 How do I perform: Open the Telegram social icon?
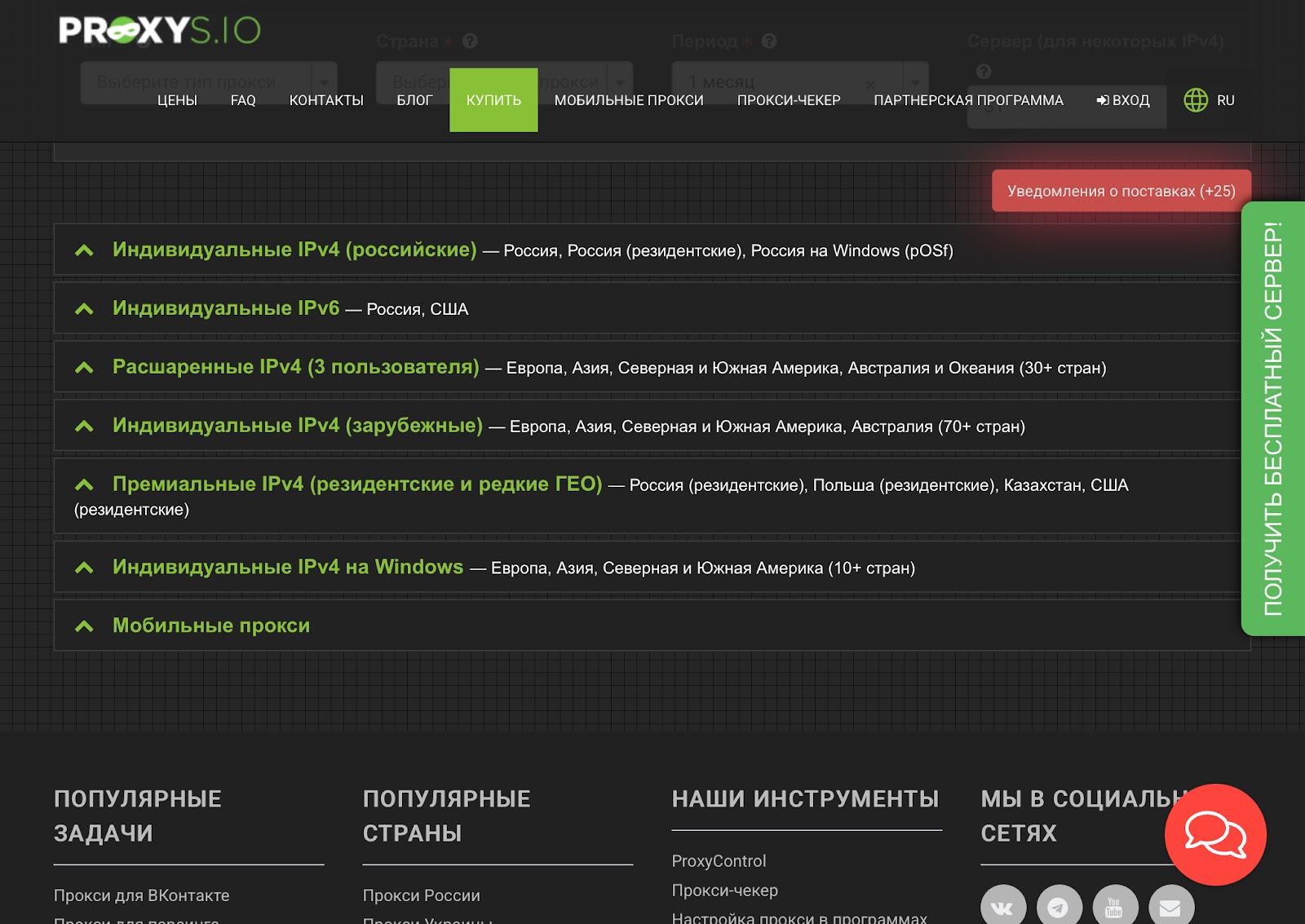point(1059,907)
